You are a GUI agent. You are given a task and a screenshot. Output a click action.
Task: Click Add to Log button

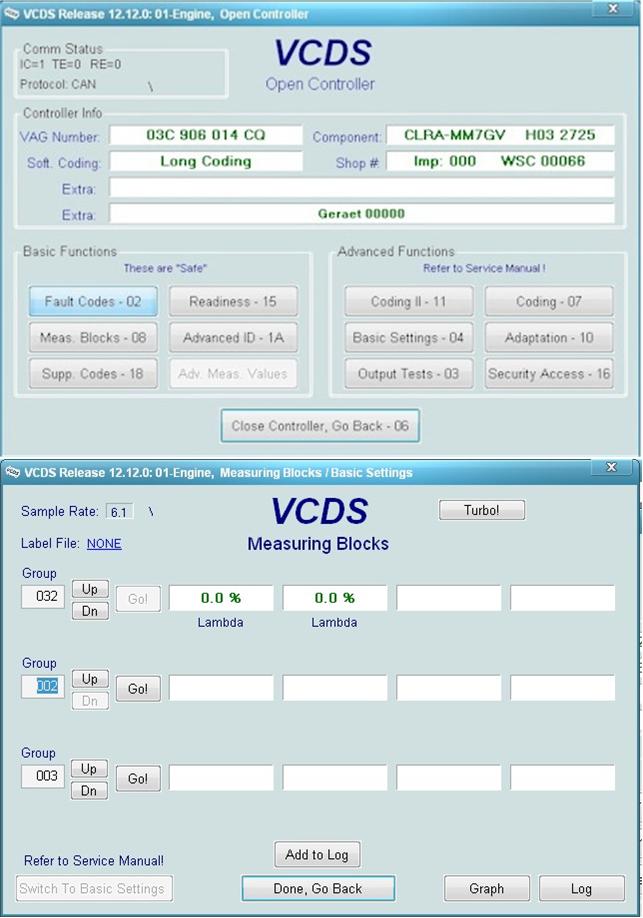pos(317,855)
